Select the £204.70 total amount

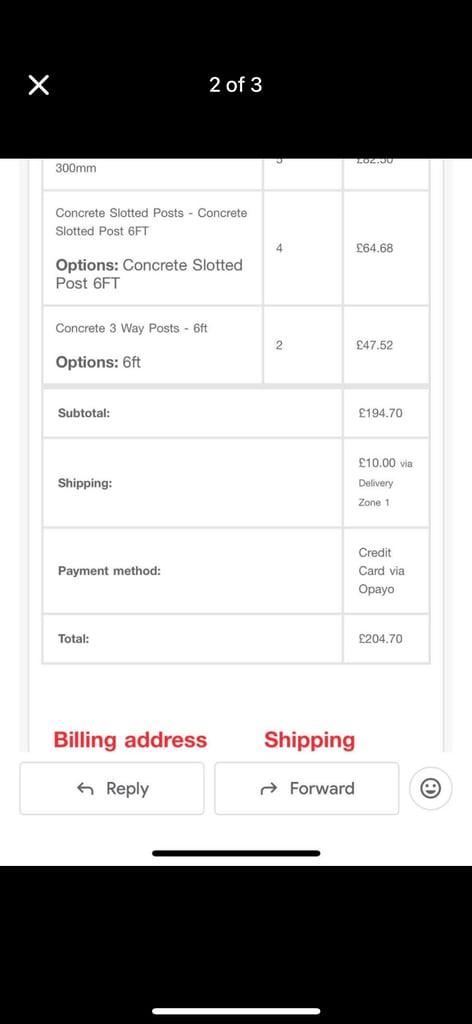coord(381,639)
